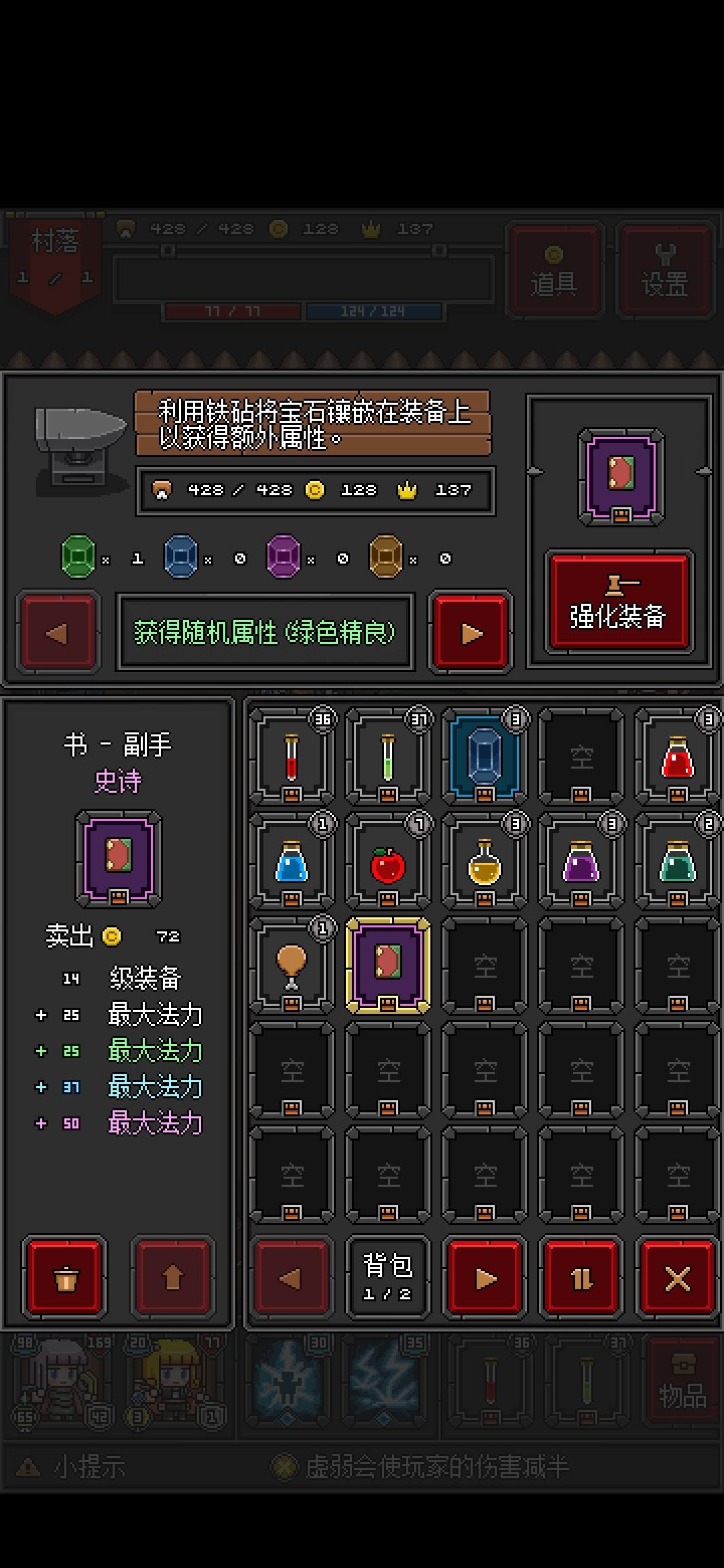Close the inventory with the X button
The height and width of the screenshot is (1568, 724).
click(x=677, y=1279)
